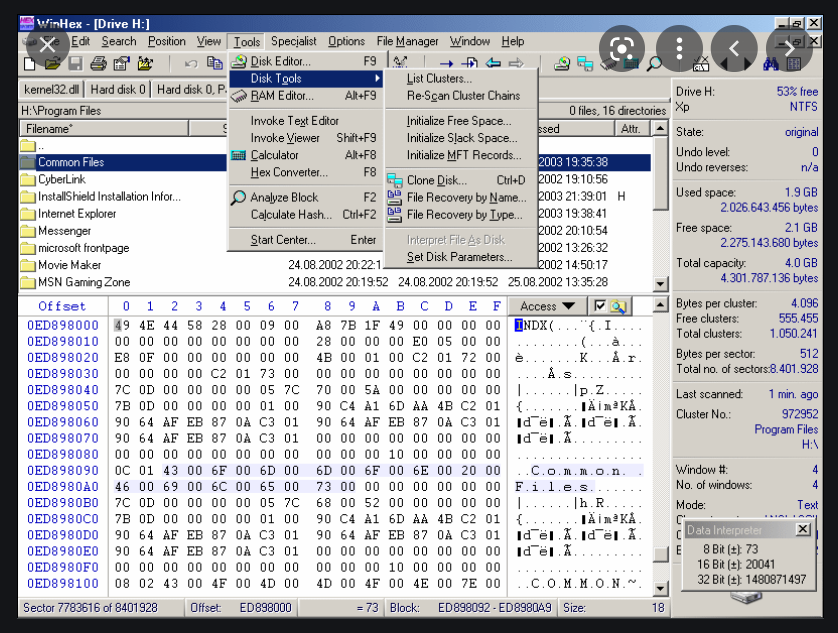The height and width of the screenshot is (633, 838).
Task: Click the previous image overlay arrow
Action: 734,49
